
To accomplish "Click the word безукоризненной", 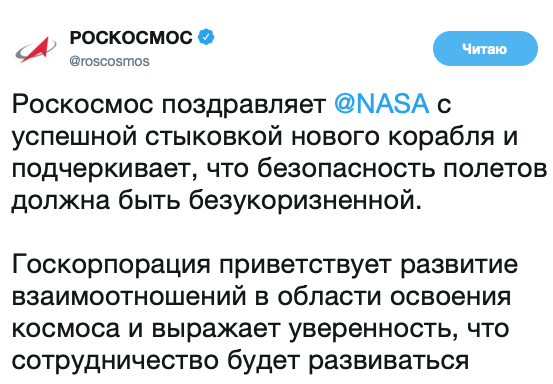I will (305, 202).
